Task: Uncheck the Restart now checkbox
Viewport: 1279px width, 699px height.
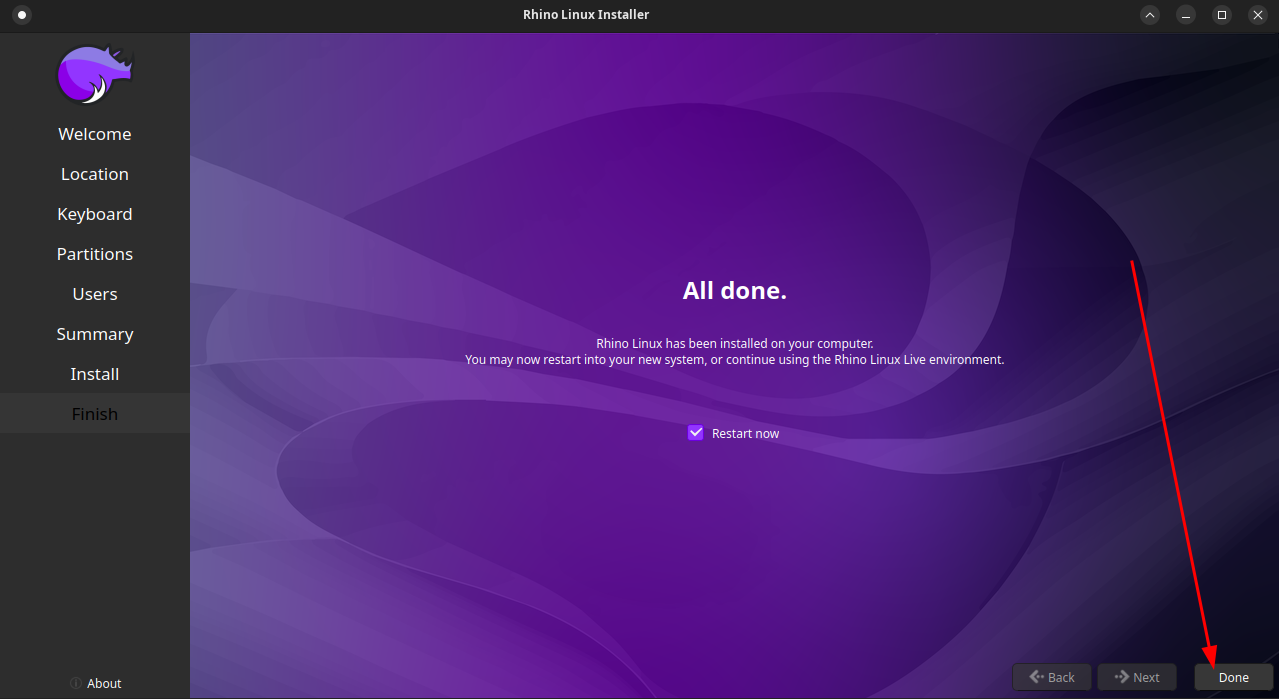Action: 696,433
